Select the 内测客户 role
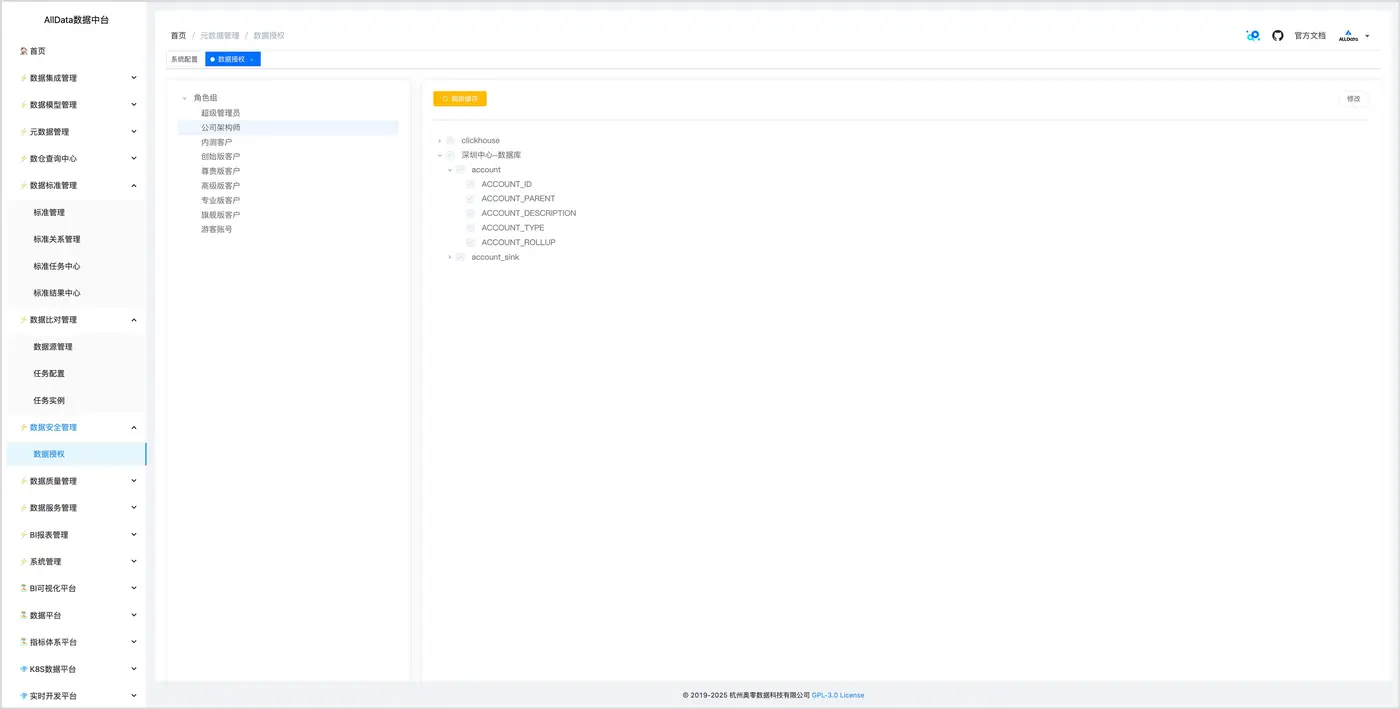 216,142
